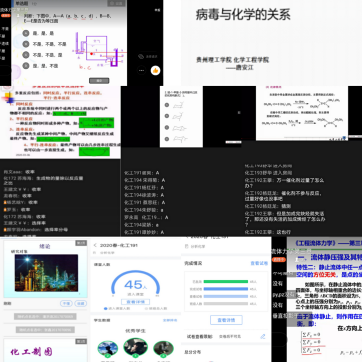
Task: Click the green 已批改 progress bar
Action: 226,282
